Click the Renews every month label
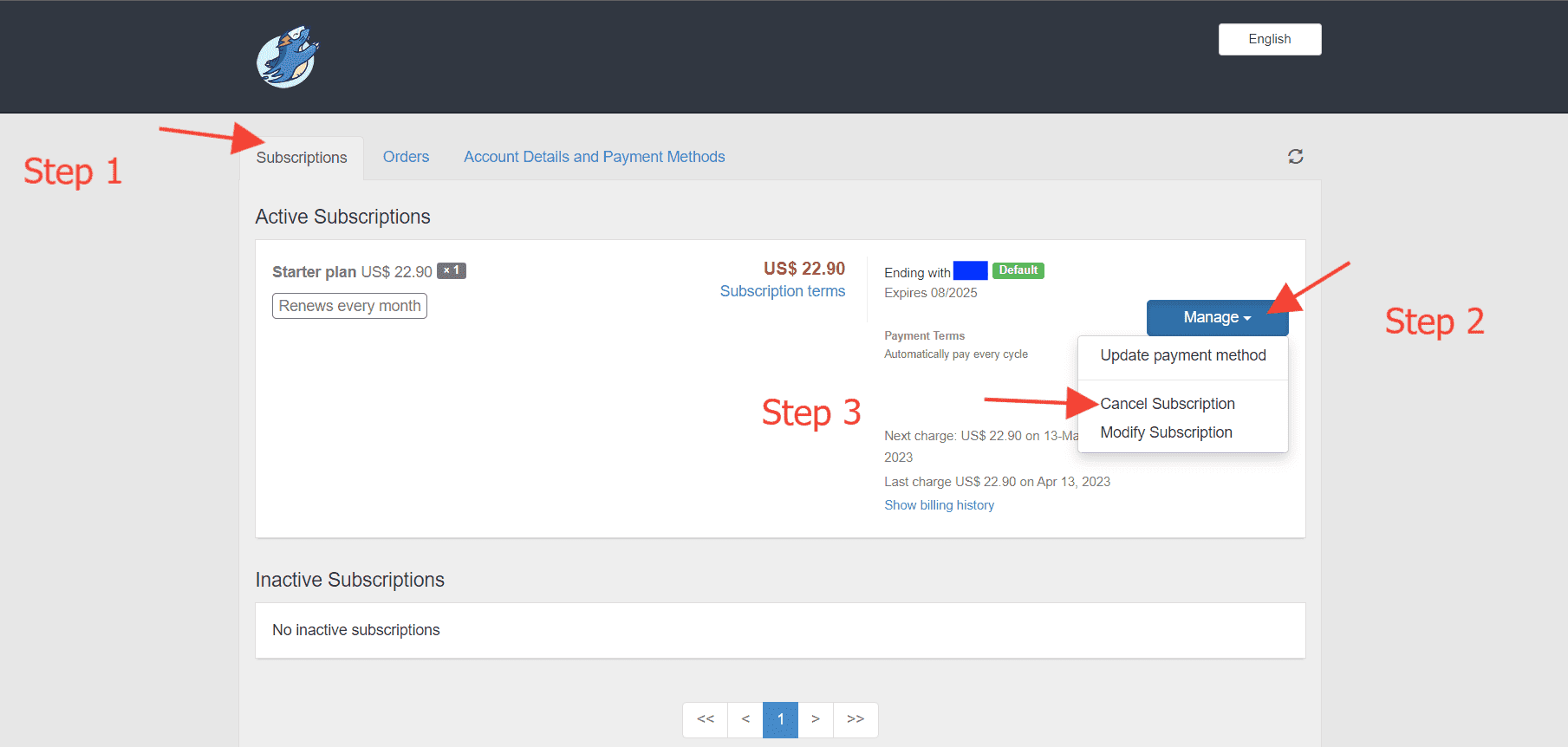 click(x=349, y=306)
